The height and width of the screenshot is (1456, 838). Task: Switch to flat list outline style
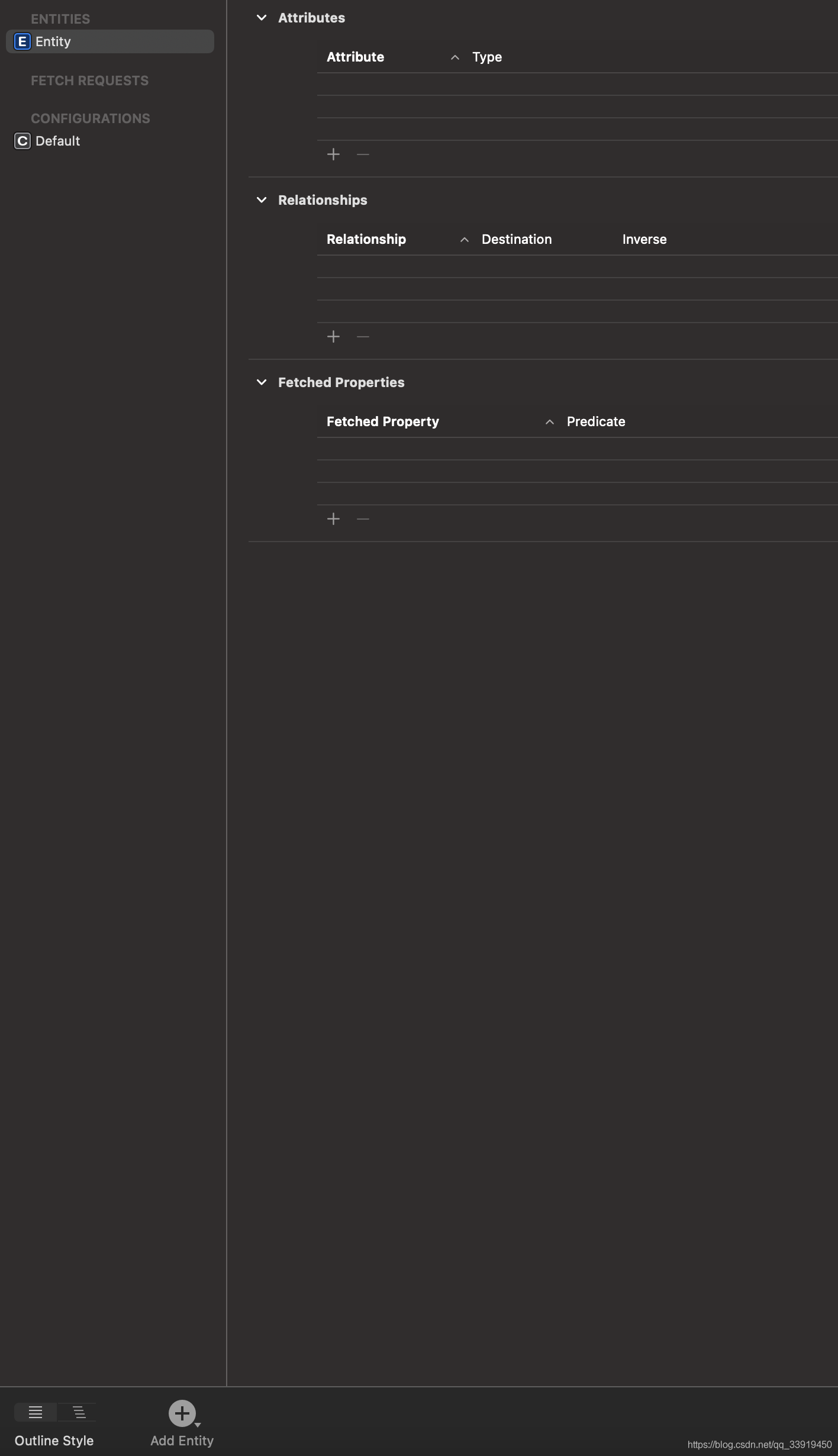[x=36, y=1412]
